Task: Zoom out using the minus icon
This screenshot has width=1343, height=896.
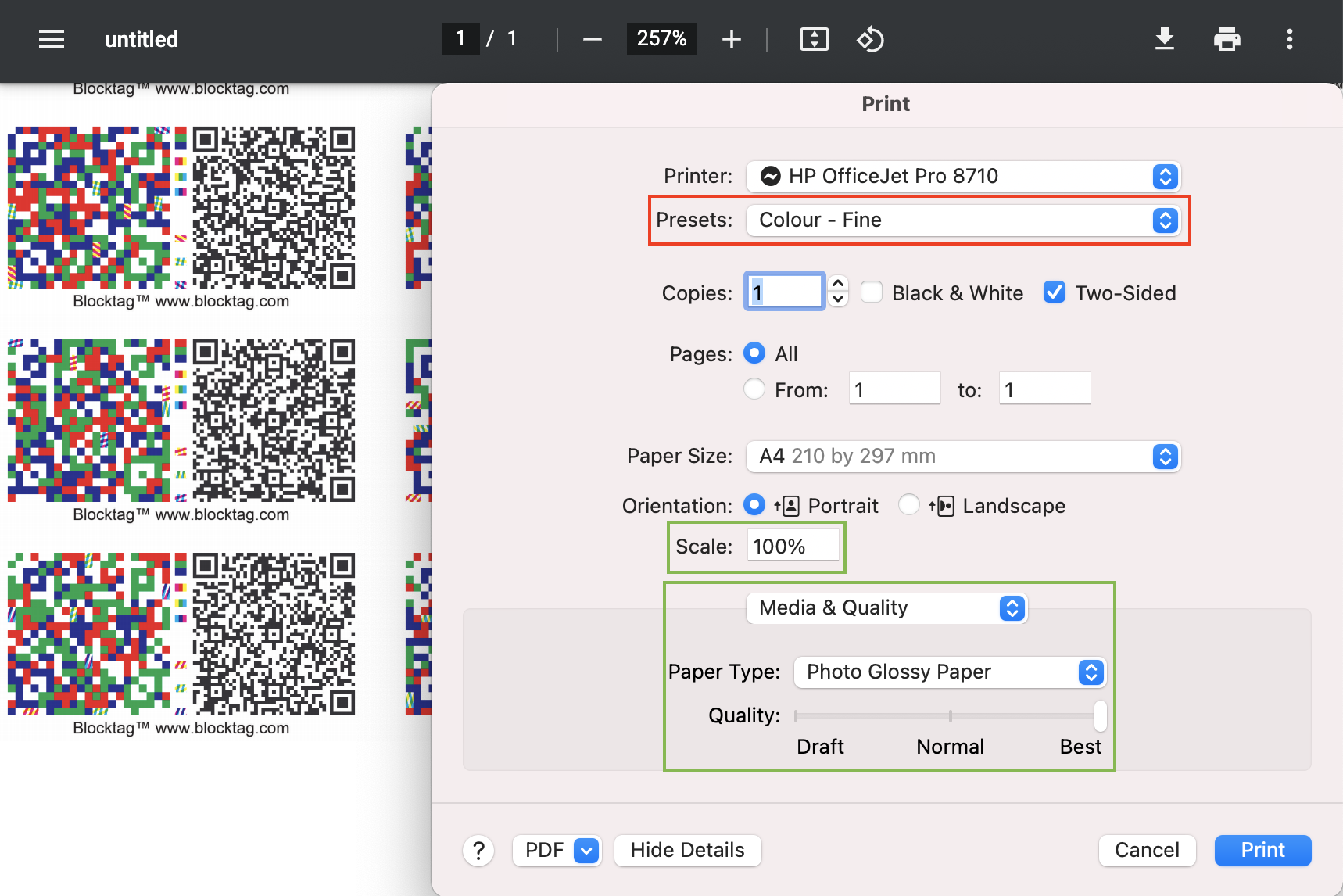Action: pyautogui.click(x=592, y=39)
